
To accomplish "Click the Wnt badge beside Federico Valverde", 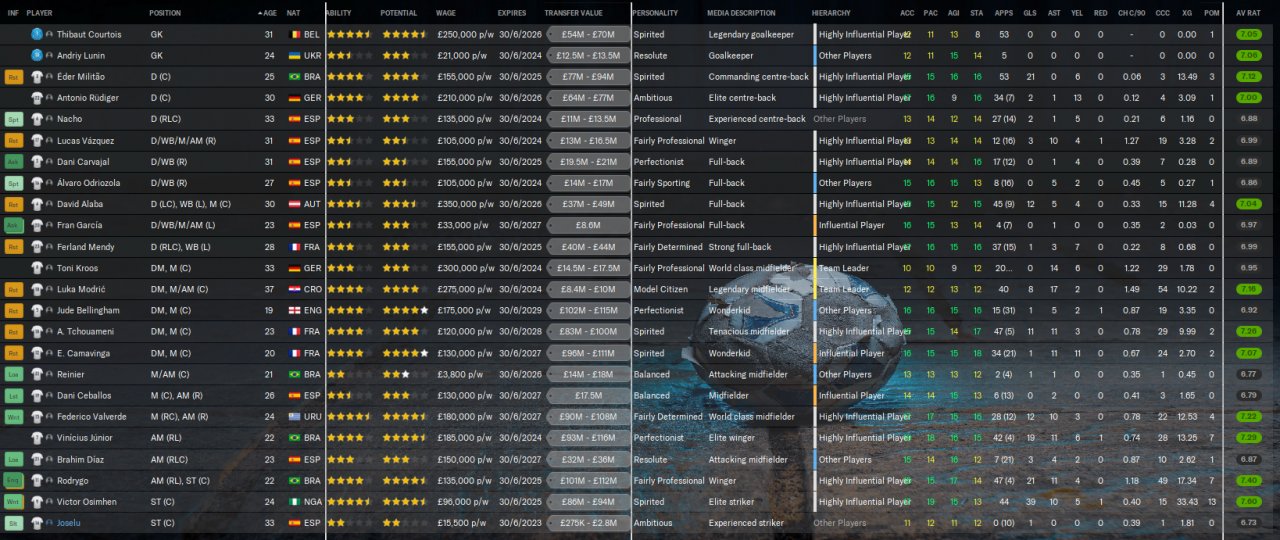I will coord(14,416).
